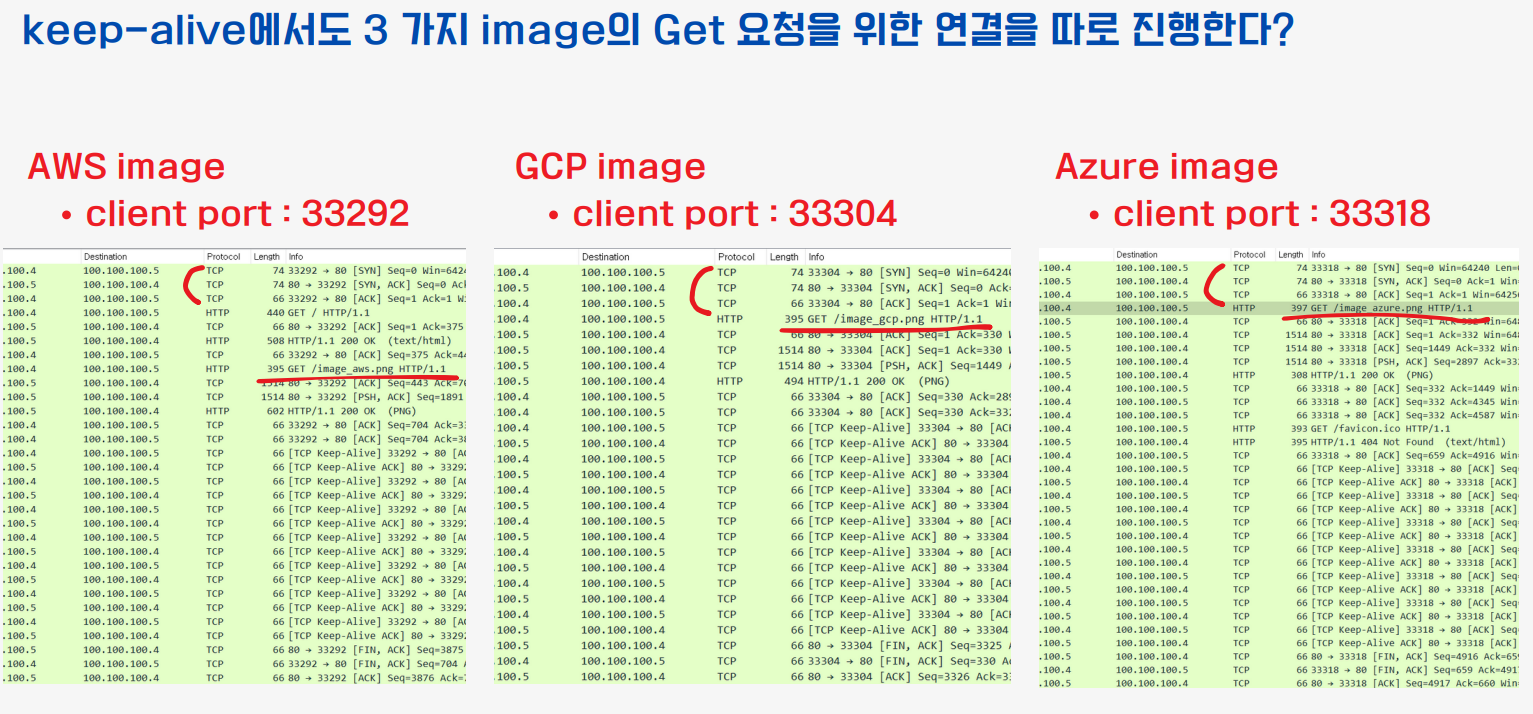
Task: Select the '33318 → 80 [FIN, ACK] Seq=659' row
Action: coord(1279,670)
